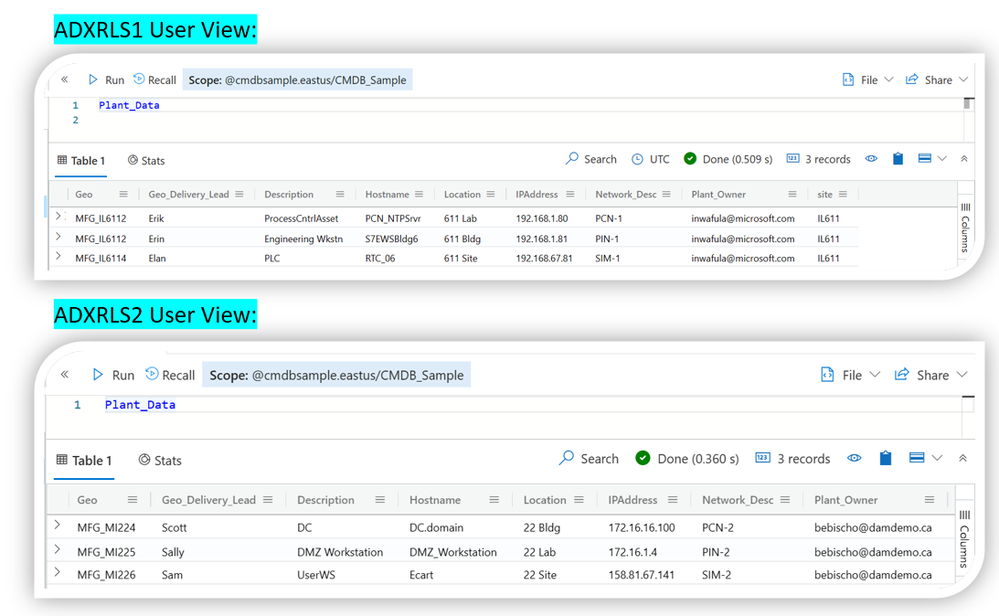
Task: Select Table 1 tab in ADXRLS2 view
Action: click(84, 460)
